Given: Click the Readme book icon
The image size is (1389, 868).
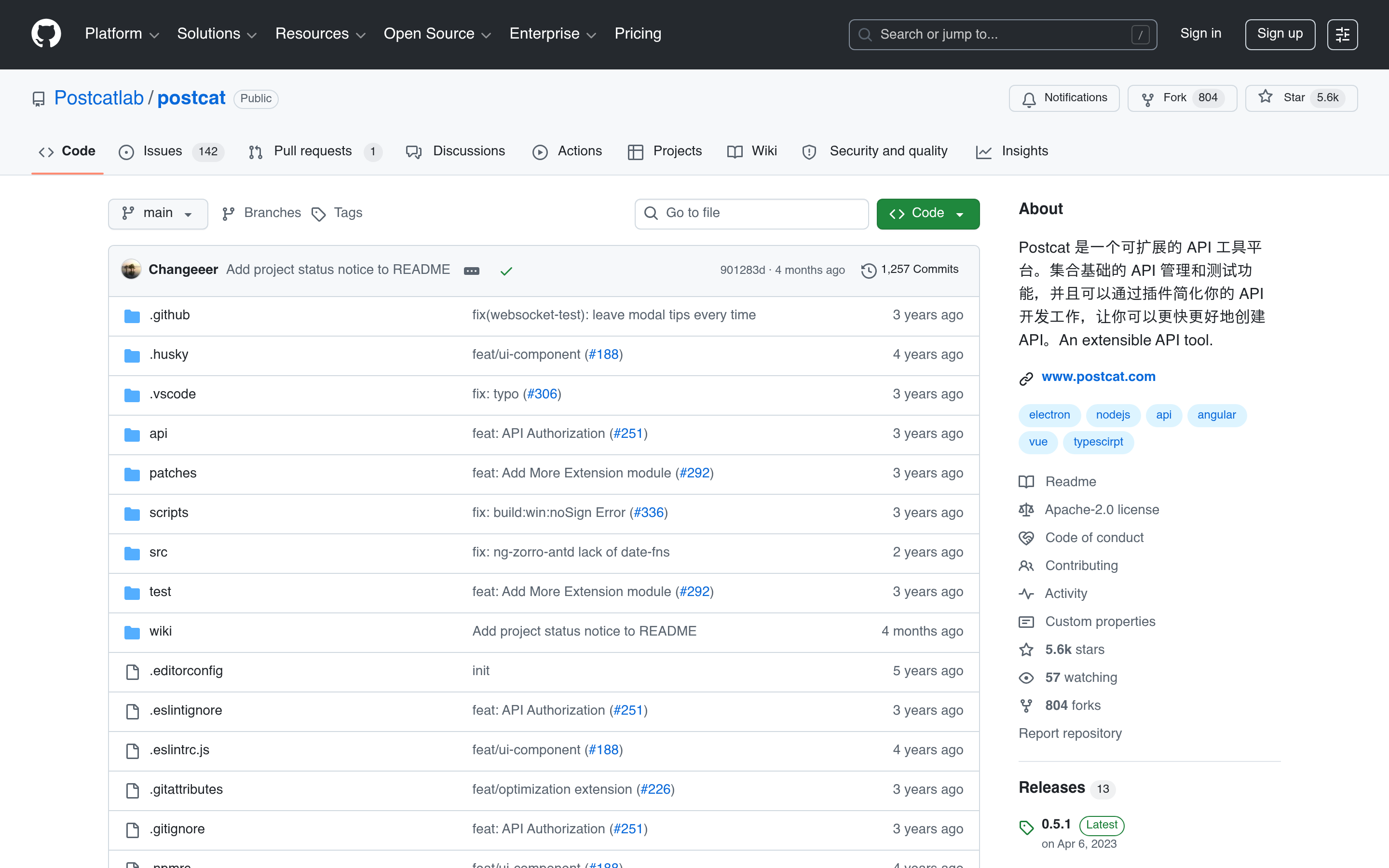Looking at the screenshot, I should pyautogui.click(x=1026, y=482).
